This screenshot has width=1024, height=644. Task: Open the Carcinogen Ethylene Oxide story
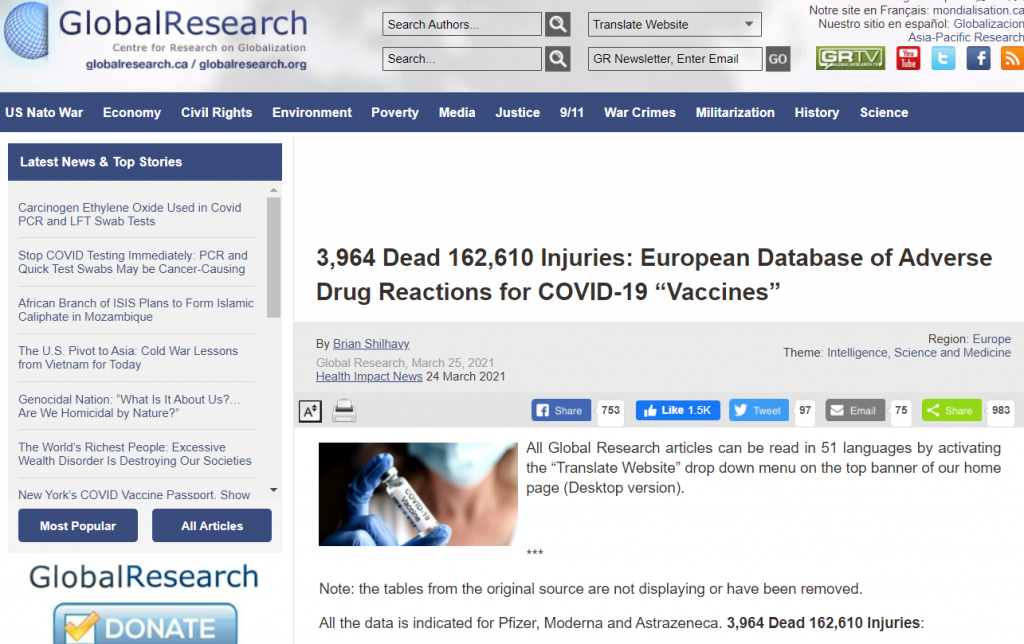pyautogui.click(x=130, y=214)
